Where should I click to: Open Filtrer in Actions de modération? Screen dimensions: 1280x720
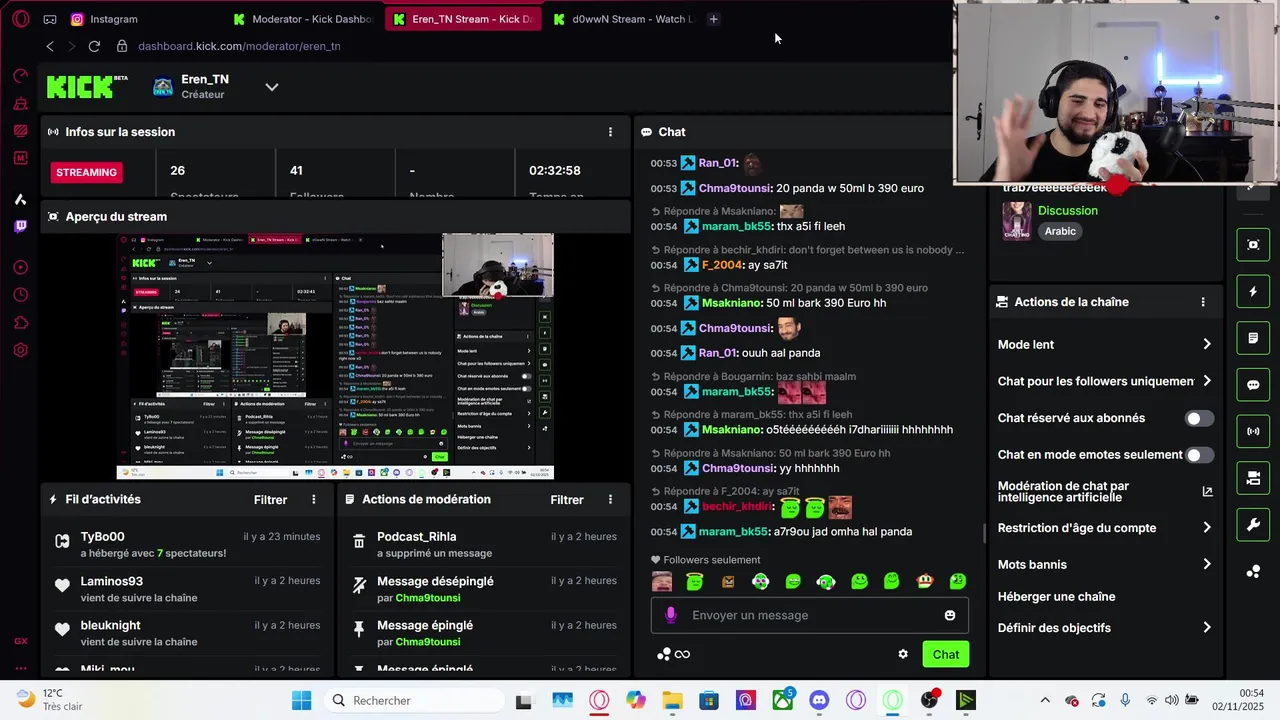(x=567, y=499)
